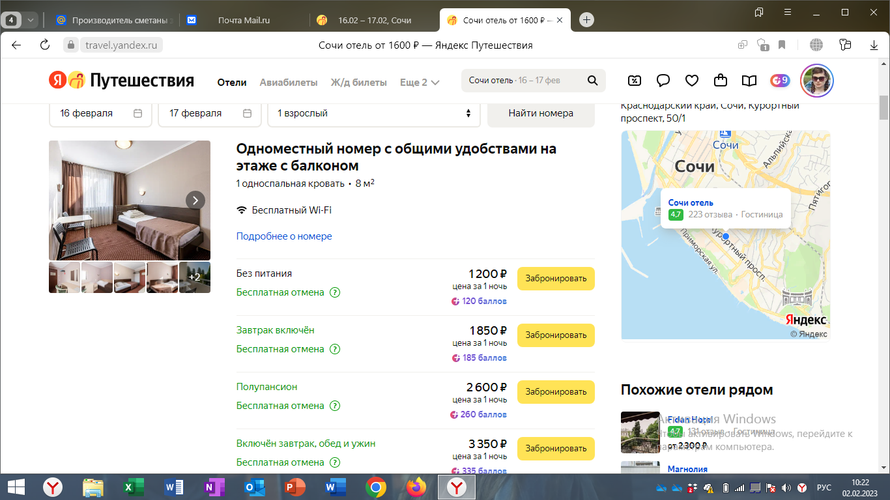
Task: Close the Сочи отель browser tab
Action: click(x=560, y=20)
